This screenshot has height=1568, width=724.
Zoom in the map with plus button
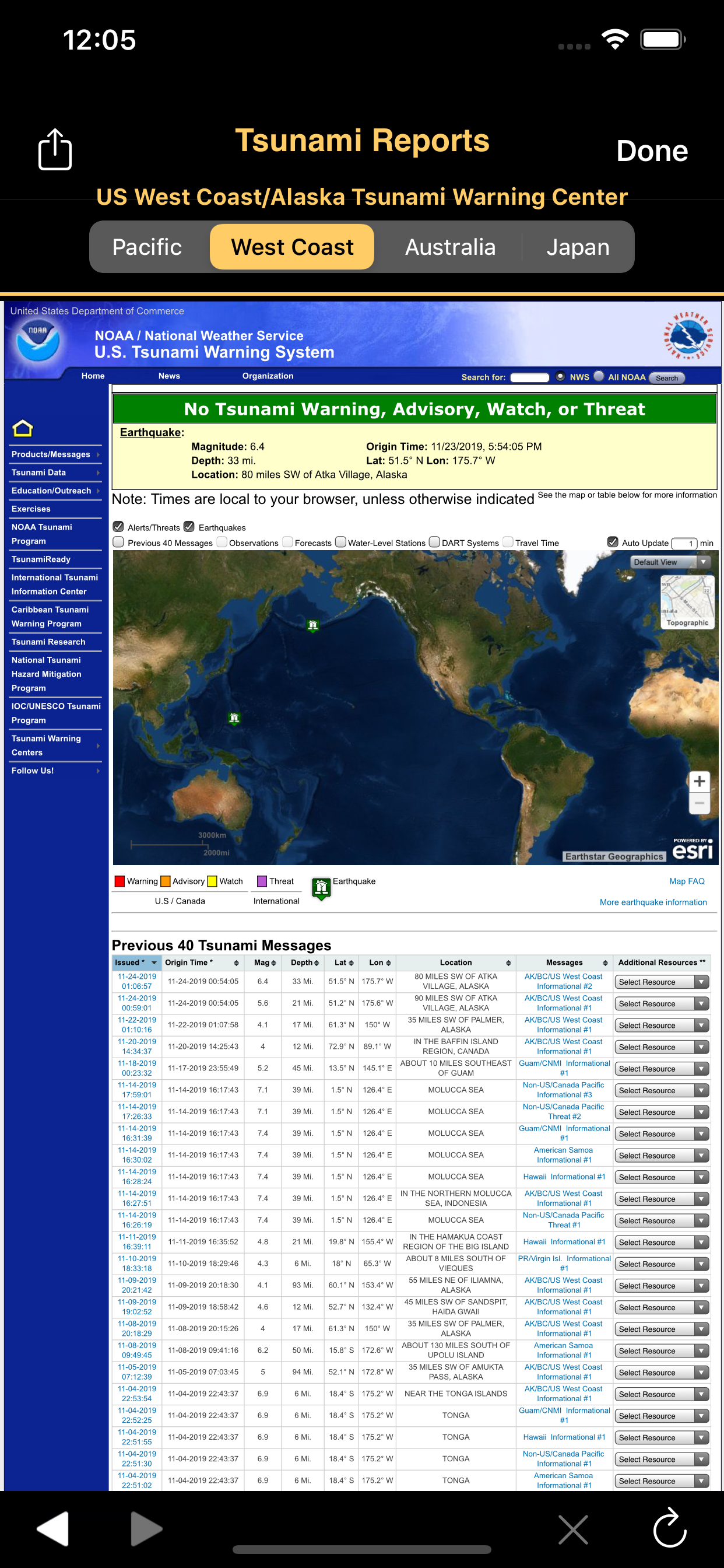tap(699, 781)
